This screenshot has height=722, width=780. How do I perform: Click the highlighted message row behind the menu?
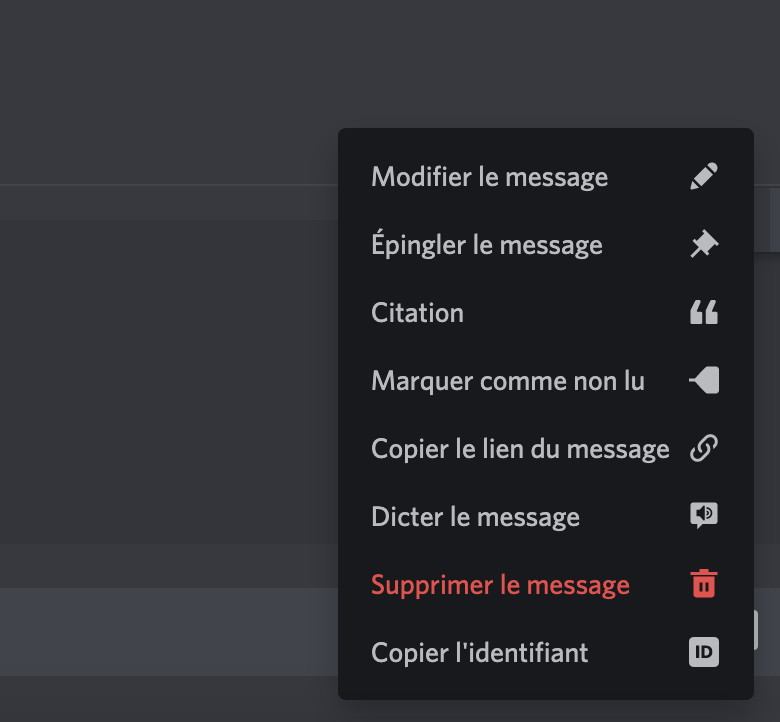(169, 632)
